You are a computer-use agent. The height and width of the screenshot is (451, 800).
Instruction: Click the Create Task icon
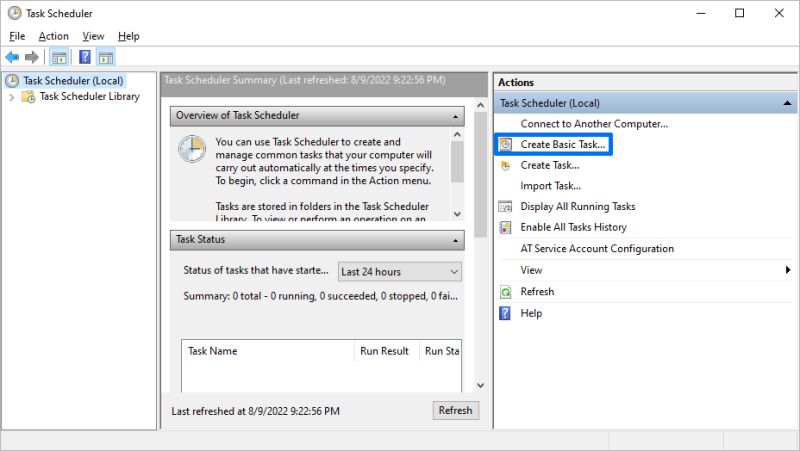coord(505,166)
